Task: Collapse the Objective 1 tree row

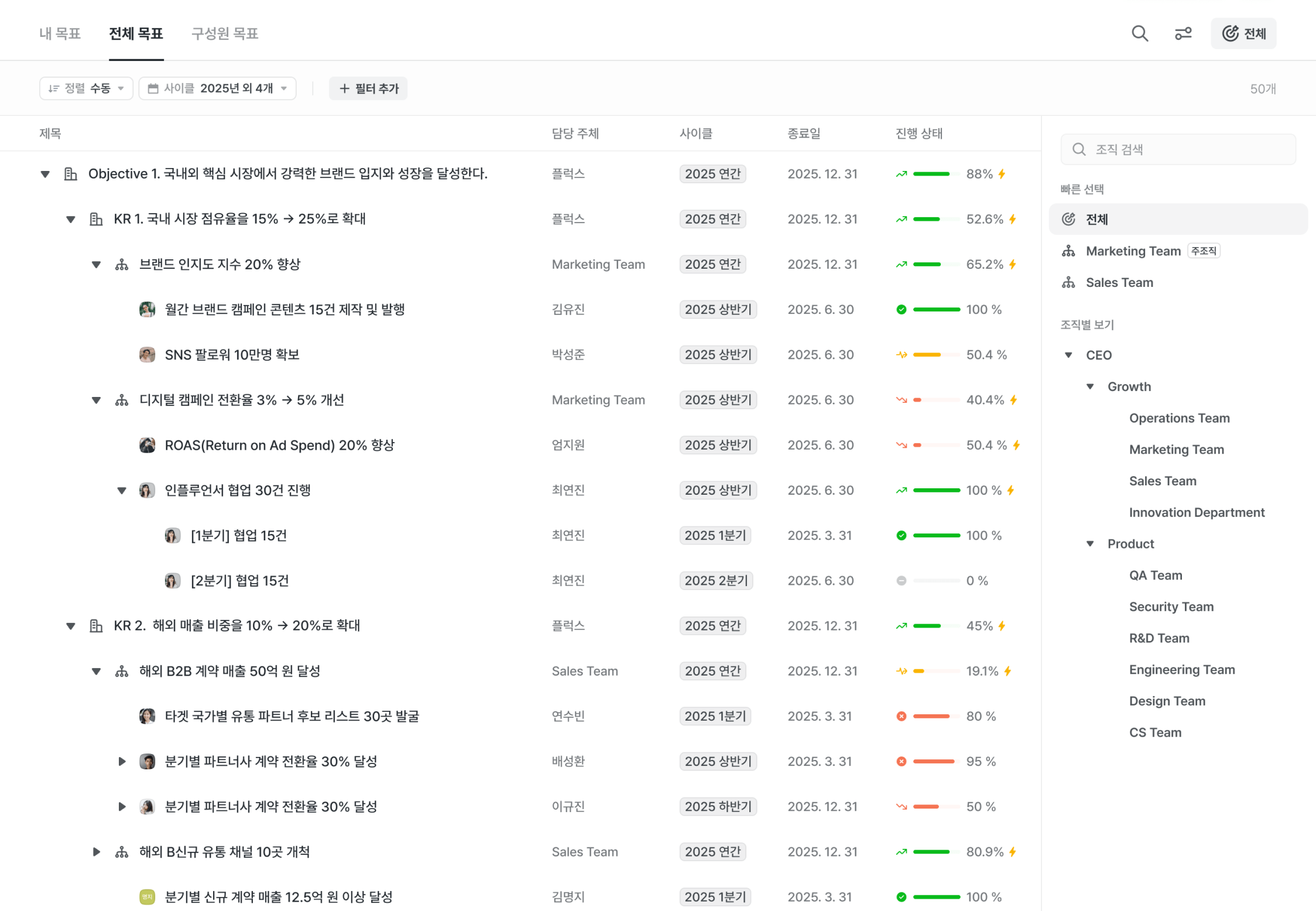Action: pyautogui.click(x=45, y=174)
